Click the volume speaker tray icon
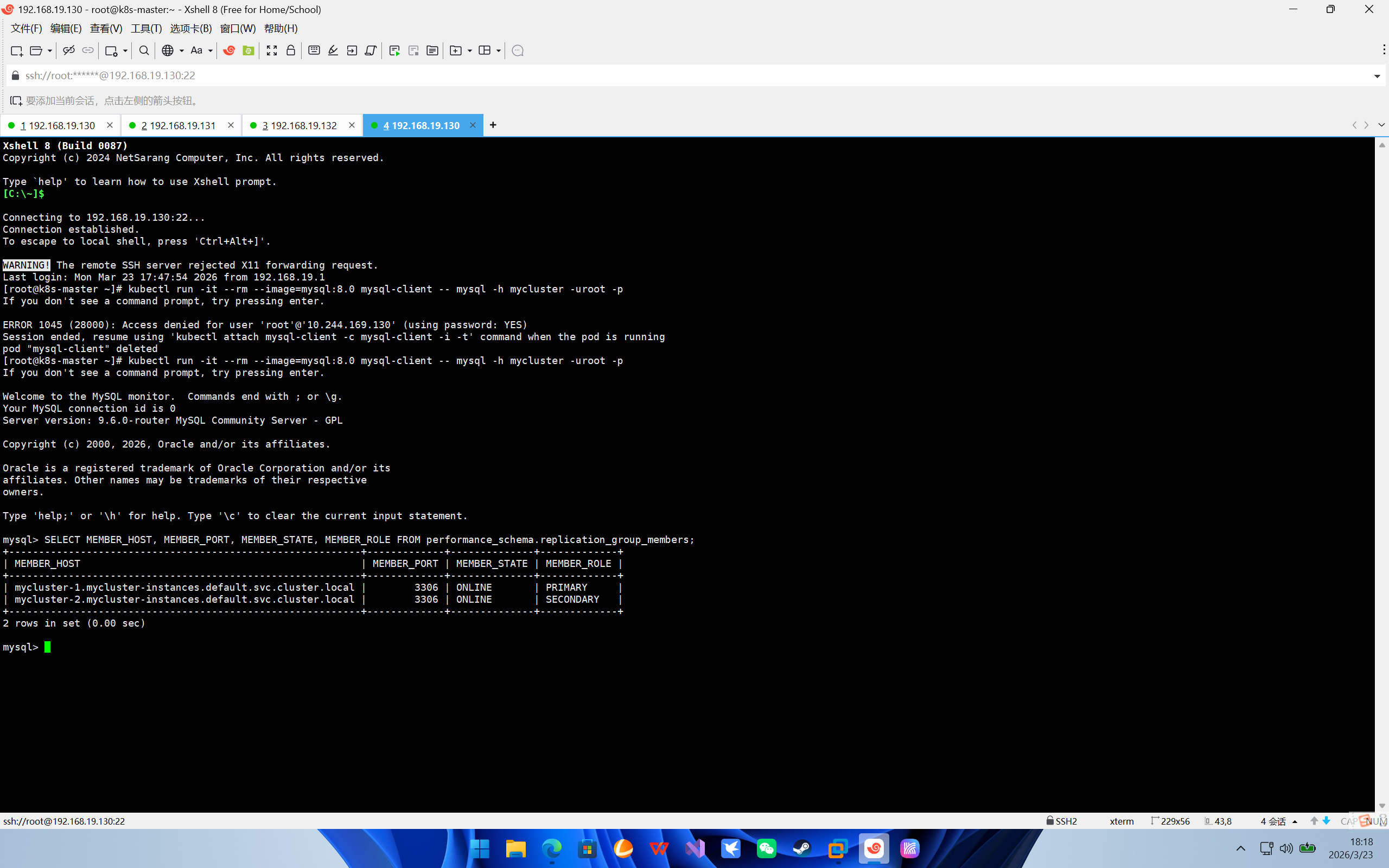Image resolution: width=1389 pixels, height=868 pixels. coord(1286,848)
